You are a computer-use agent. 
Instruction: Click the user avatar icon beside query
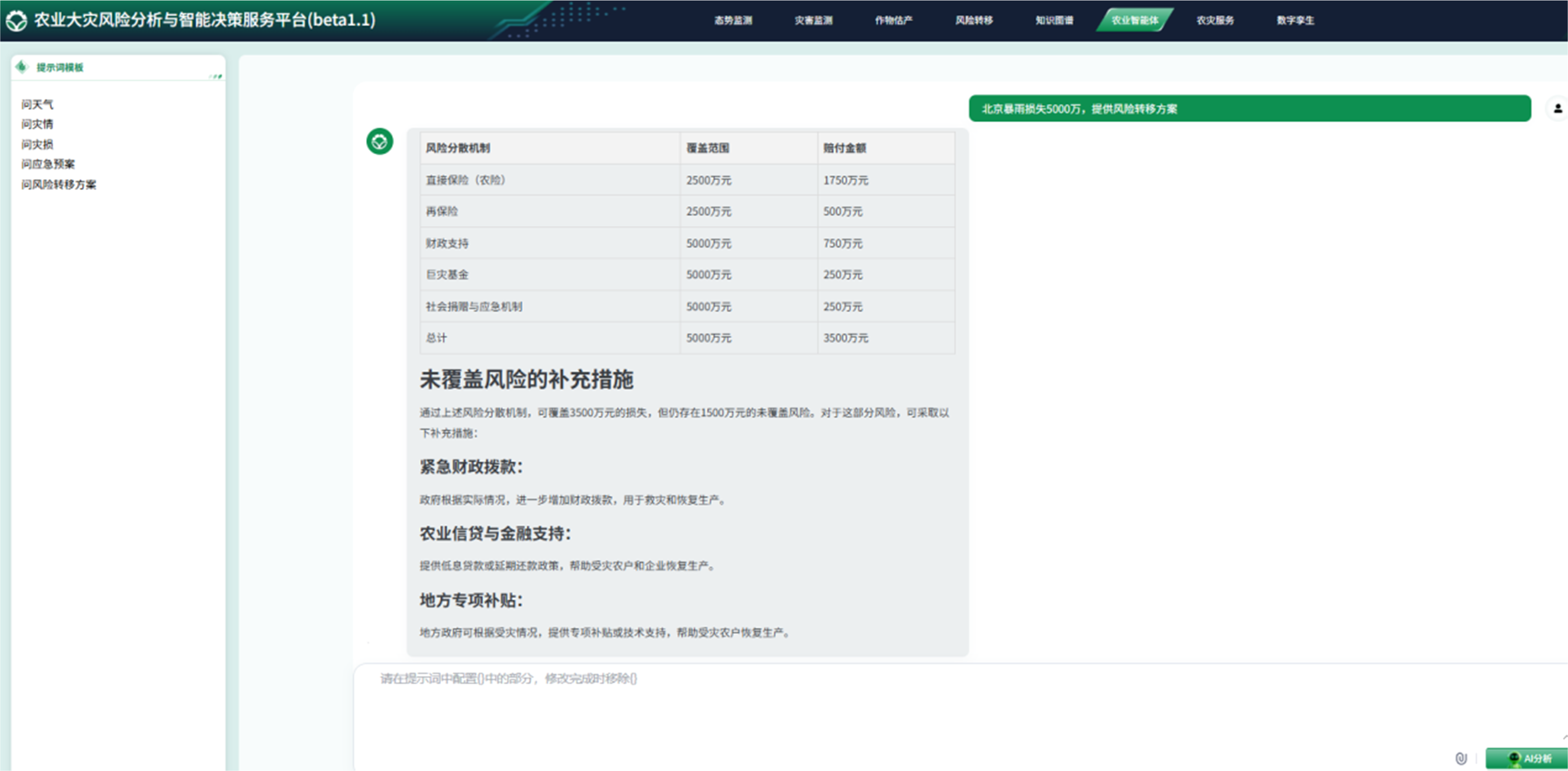1558,109
